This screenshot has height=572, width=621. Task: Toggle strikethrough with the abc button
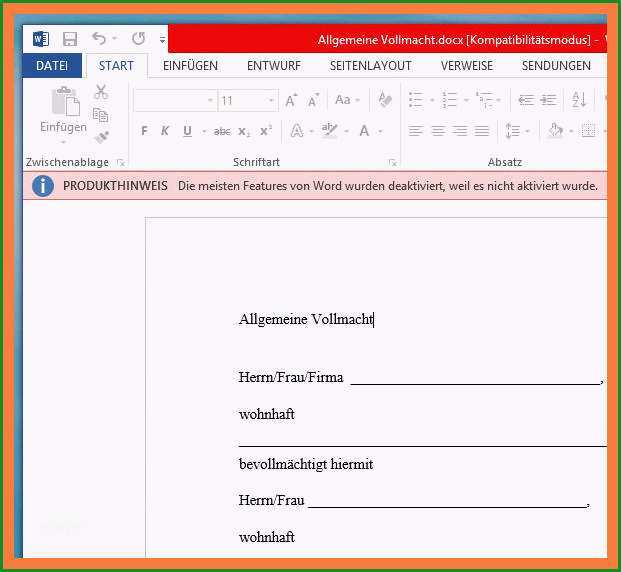pos(222,131)
